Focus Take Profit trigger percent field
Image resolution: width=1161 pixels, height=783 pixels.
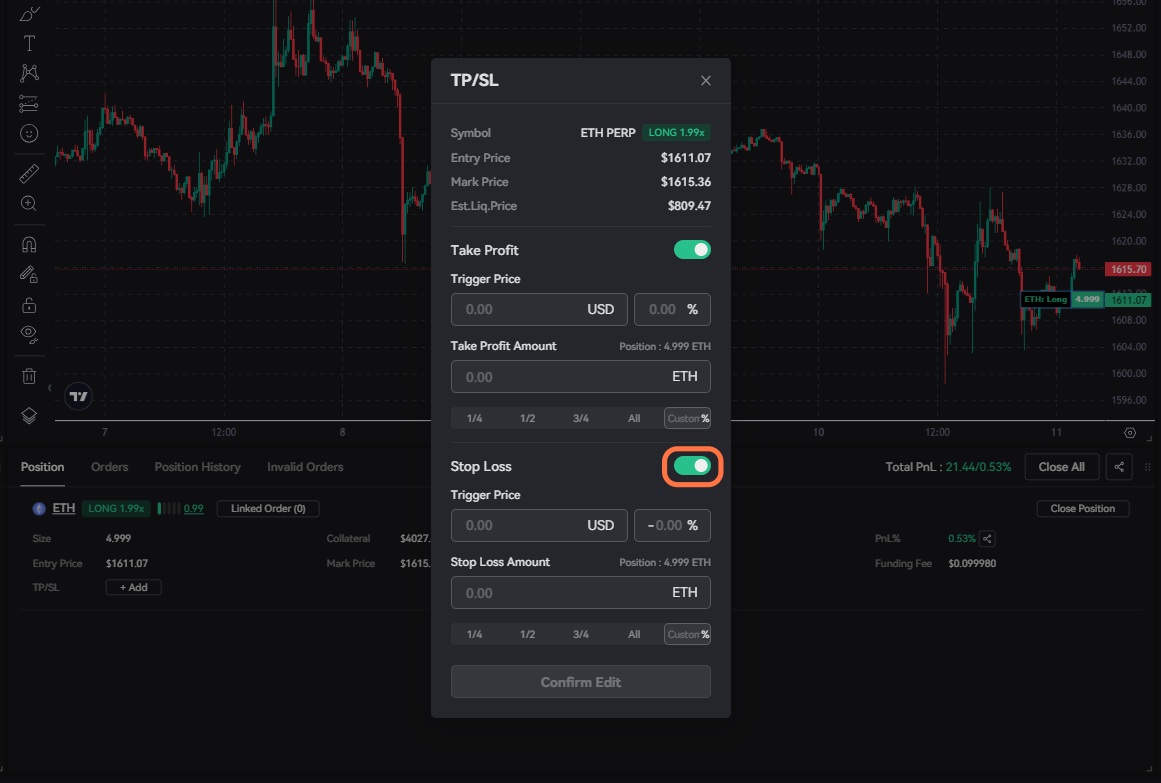672,309
